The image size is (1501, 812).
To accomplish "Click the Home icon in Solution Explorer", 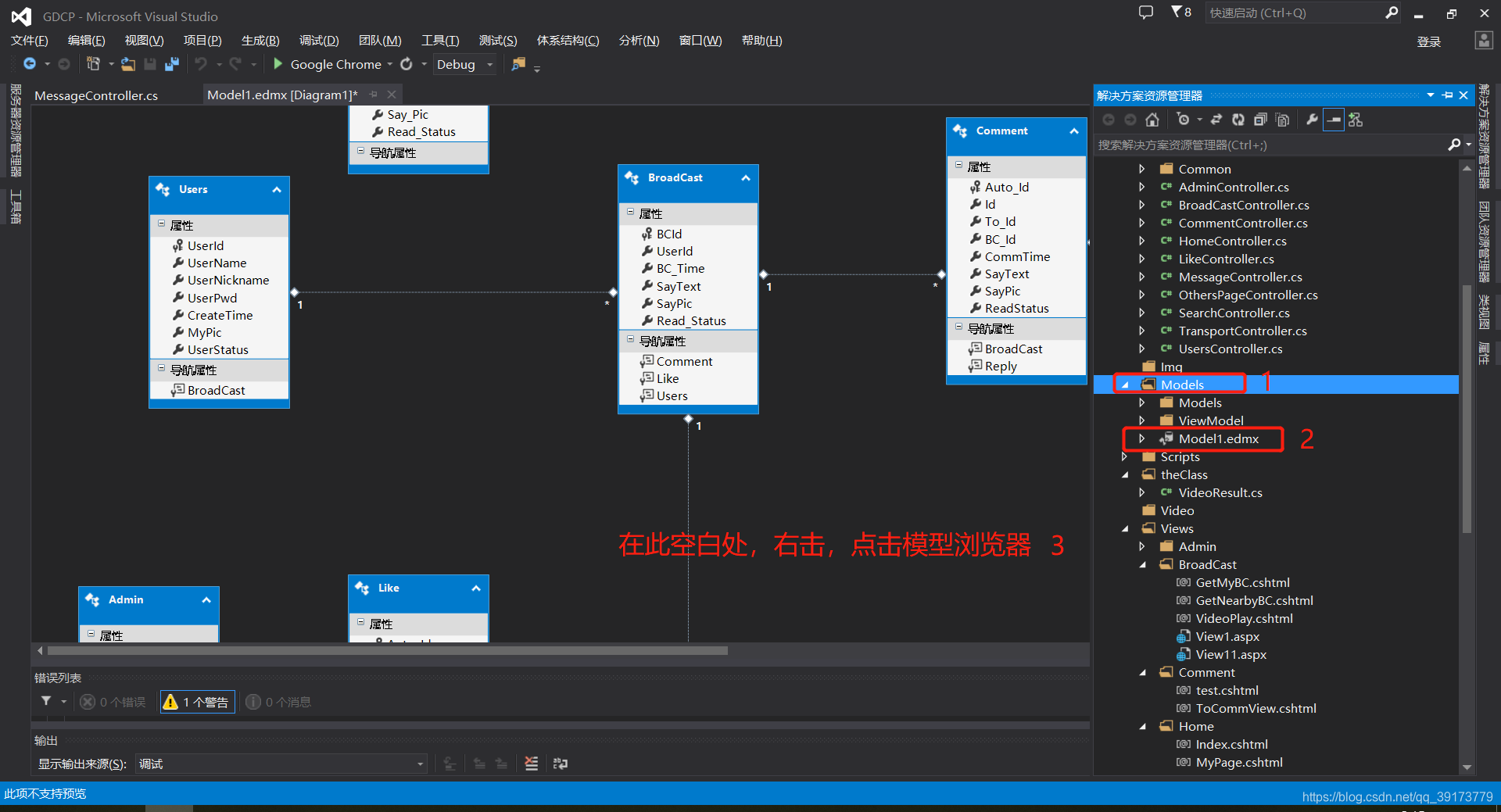I will [x=1152, y=120].
